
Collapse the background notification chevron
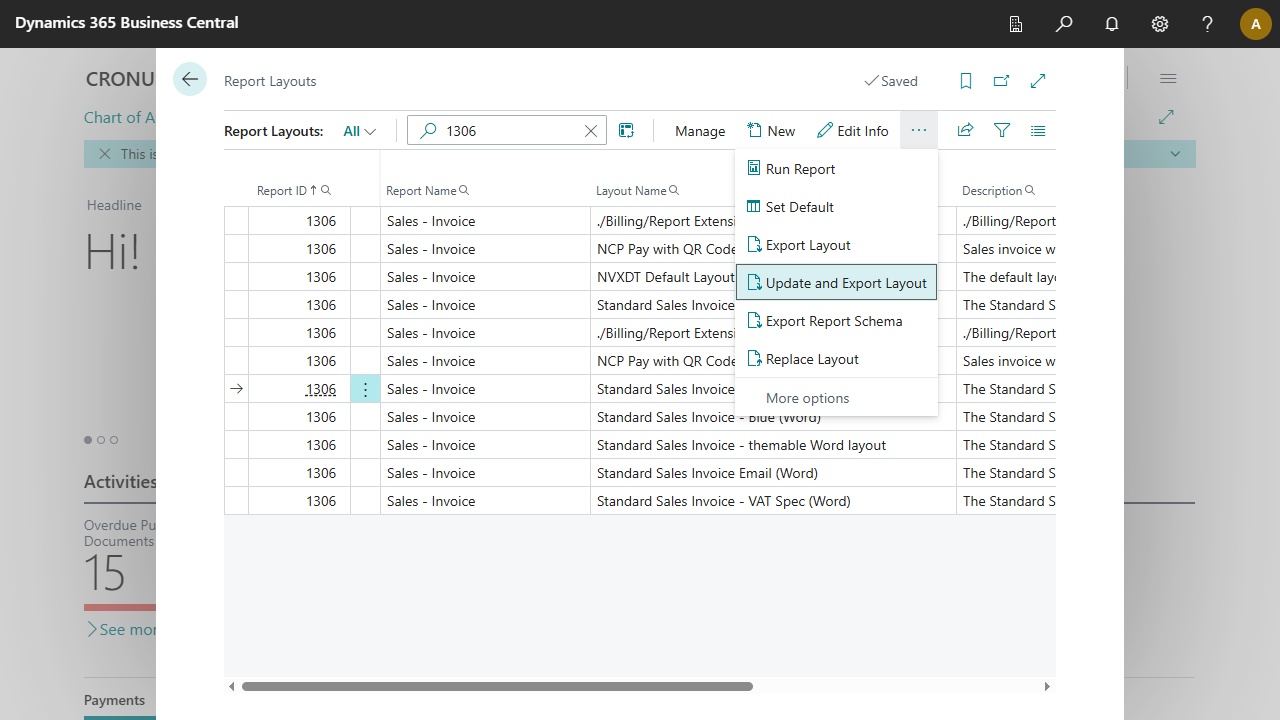click(x=1176, y=154)
